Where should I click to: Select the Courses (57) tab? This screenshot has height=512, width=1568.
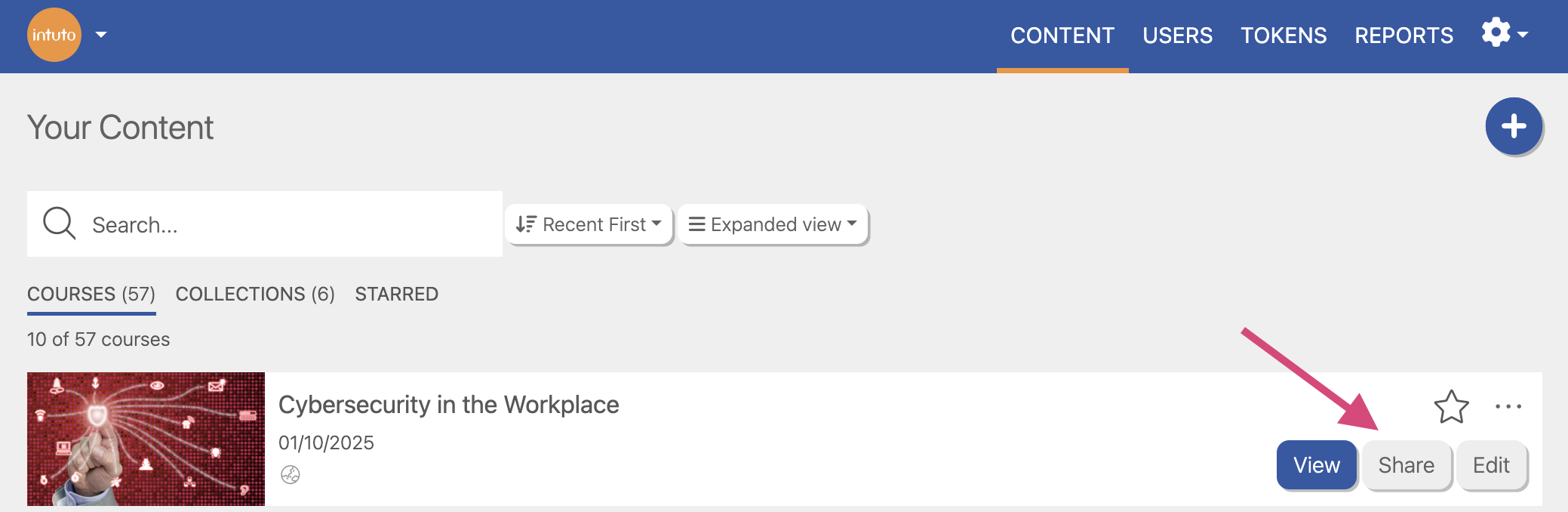pyautogui.click(x=91, y=294)
